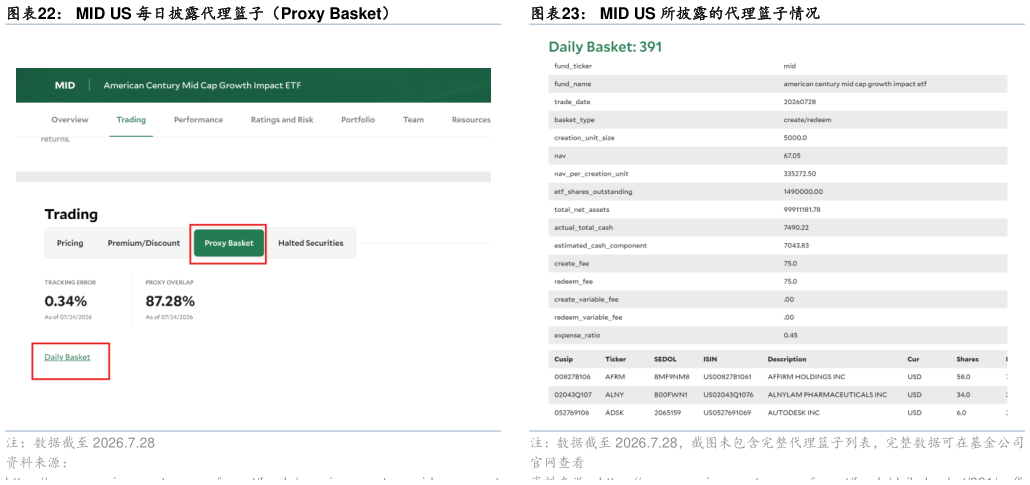This screenshot has width=1030, height=485.
Task: Select the Proxy Basket button
Action: (229, 243)
